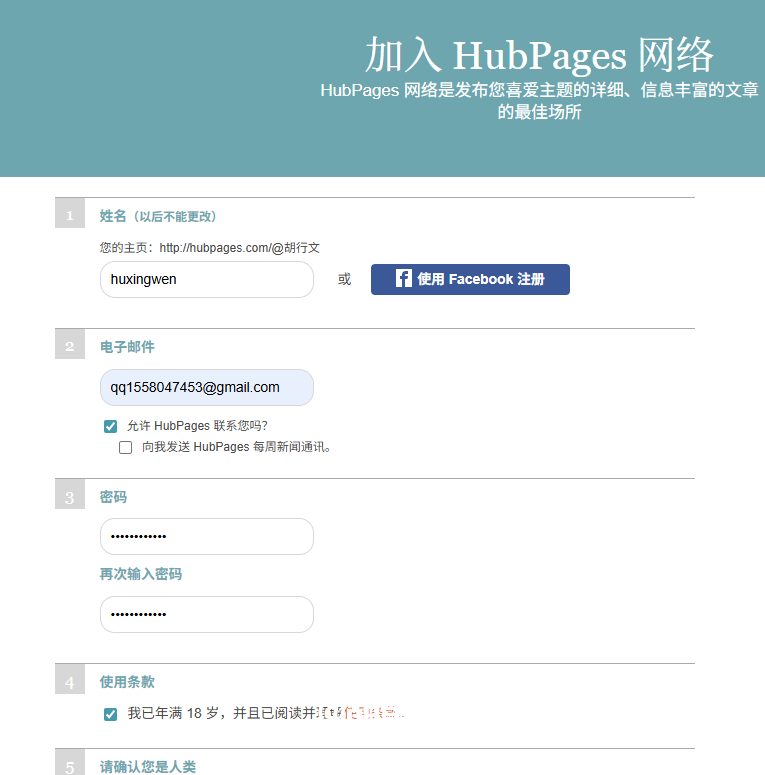
Task: Click the 使用条款 section heading
Action: tap(127, 682)
